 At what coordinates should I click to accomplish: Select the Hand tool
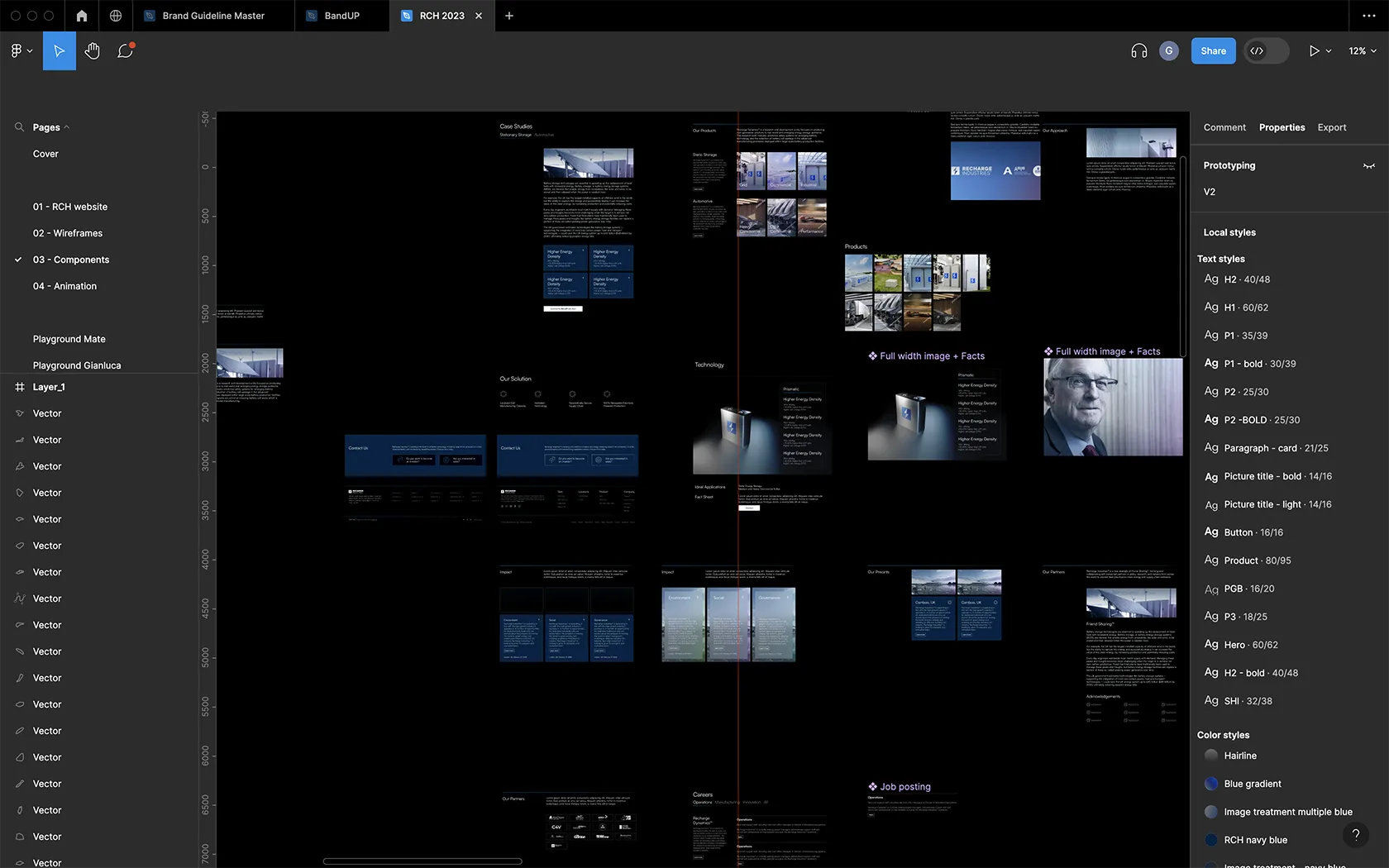tap(92, 51)
